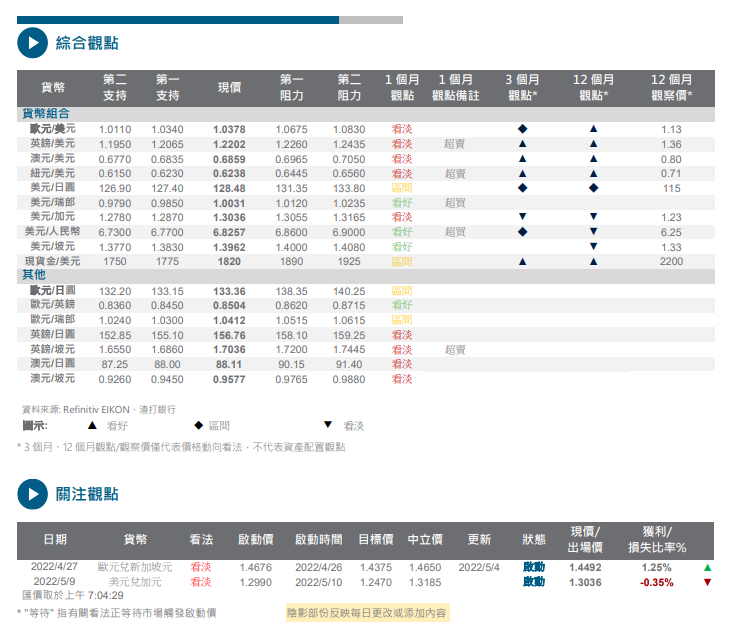
Task: Select 歐元/英鎊 current price 0.8504
Action: pyautogui.click(x=229, y=305)
